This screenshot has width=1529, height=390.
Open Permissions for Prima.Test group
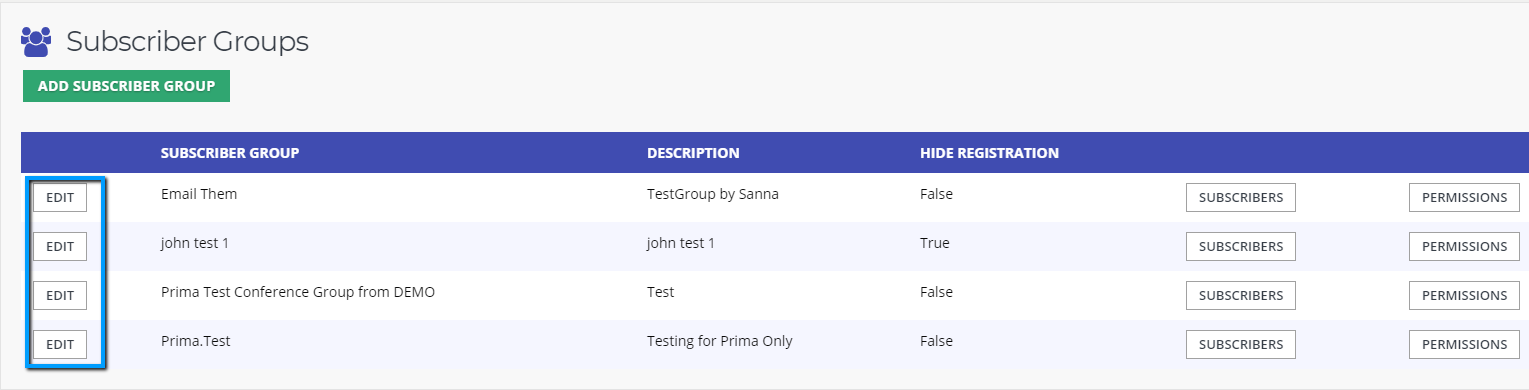tap(1464, 344)
